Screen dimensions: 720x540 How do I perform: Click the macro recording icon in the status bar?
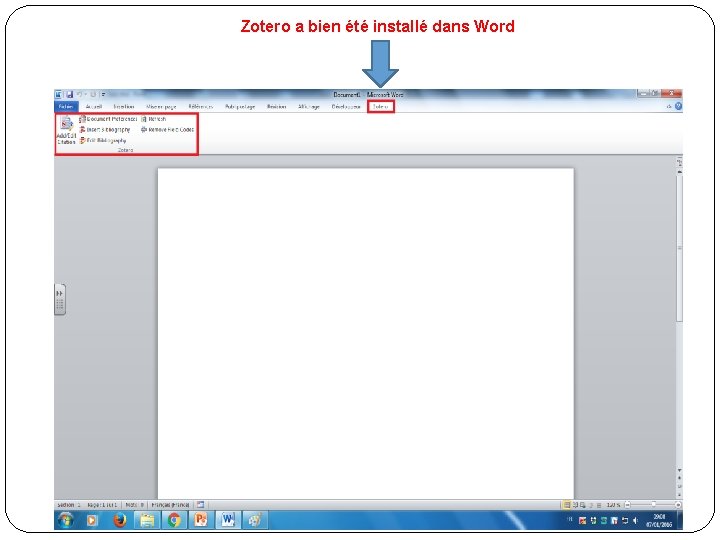(200, 505)
